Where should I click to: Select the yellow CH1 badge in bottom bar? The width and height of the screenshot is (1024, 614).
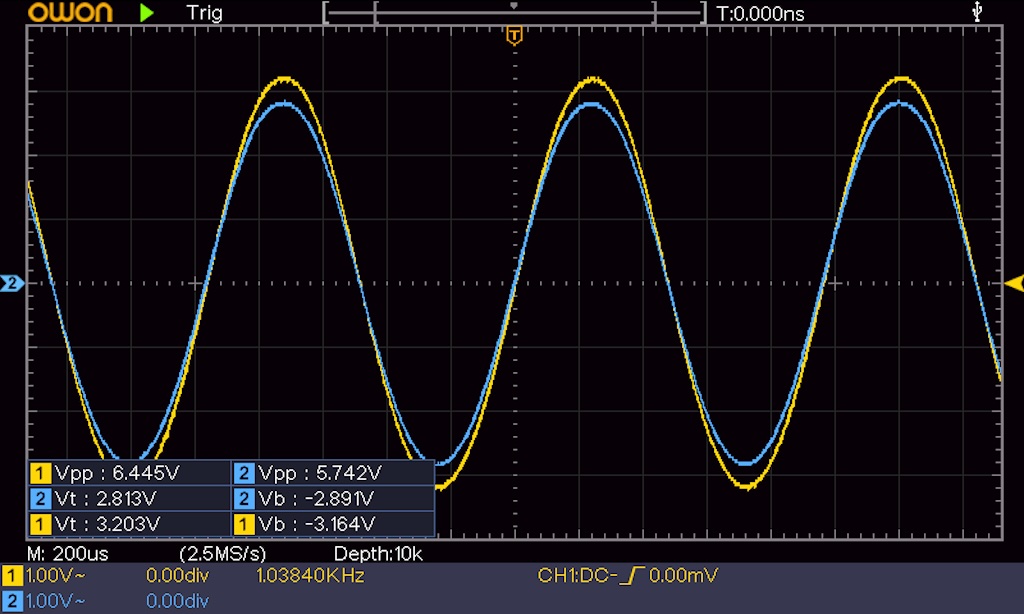pyautogui.click(x=12, y=576)
